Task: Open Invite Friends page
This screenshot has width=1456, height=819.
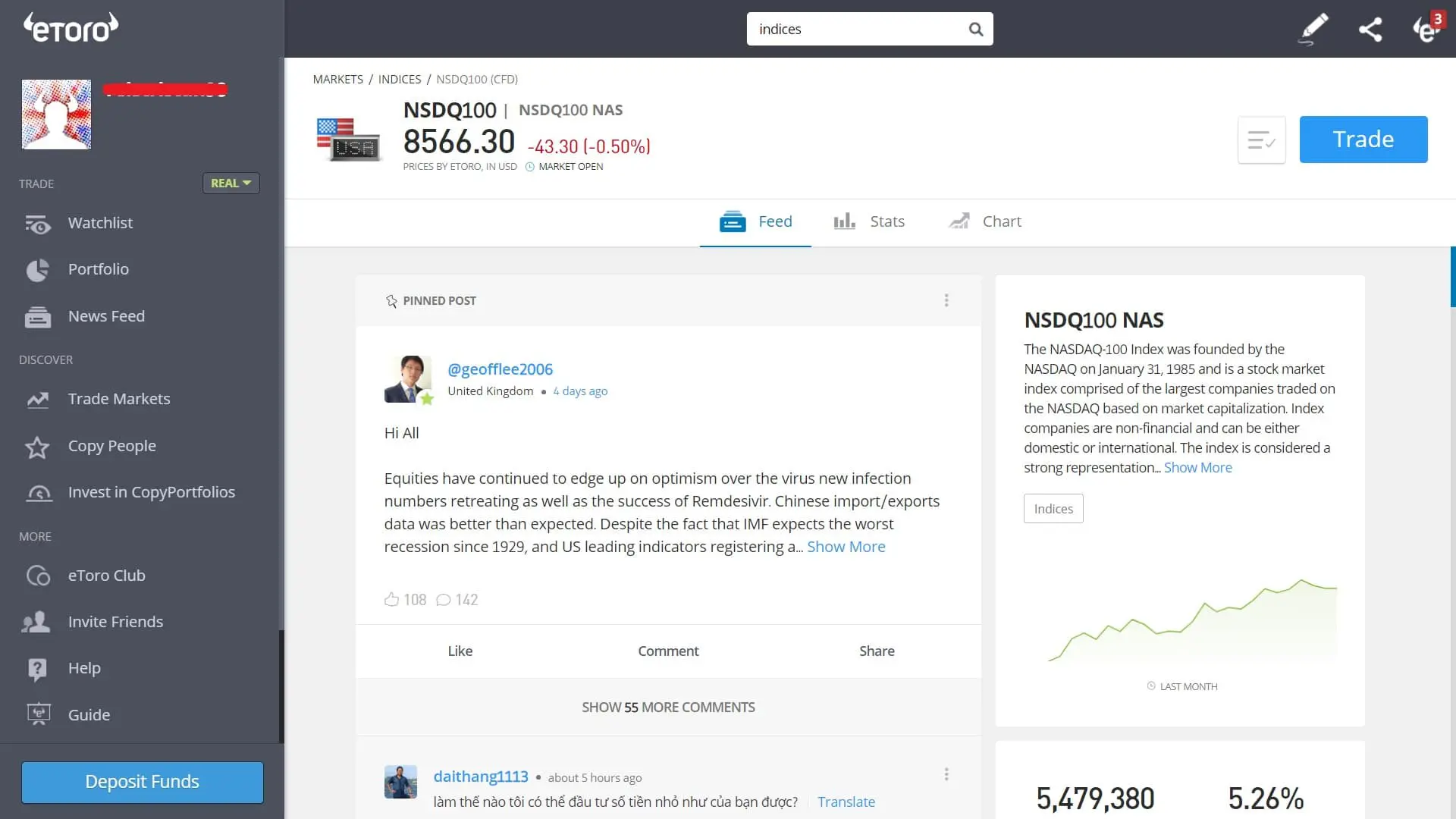Action: coord(115,622)
